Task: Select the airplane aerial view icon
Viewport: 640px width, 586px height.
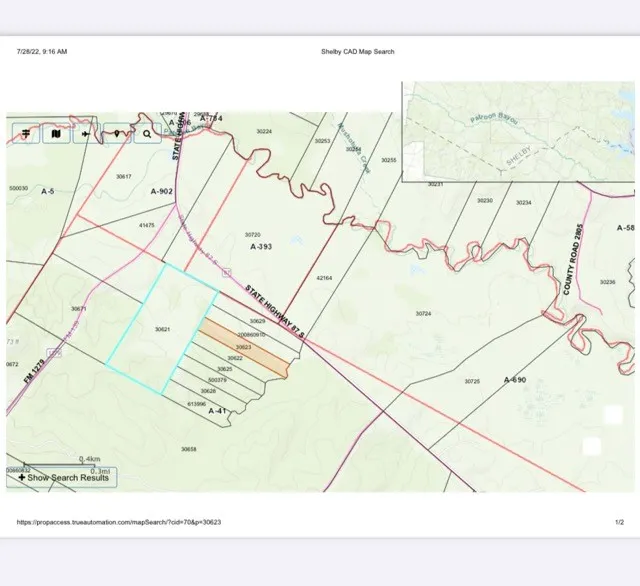Action: (87, 133)
